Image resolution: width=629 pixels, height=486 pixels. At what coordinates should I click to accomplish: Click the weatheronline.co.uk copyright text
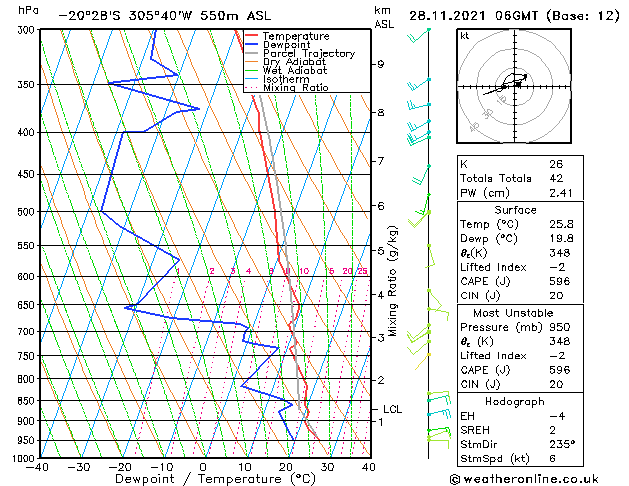point(524,479)
